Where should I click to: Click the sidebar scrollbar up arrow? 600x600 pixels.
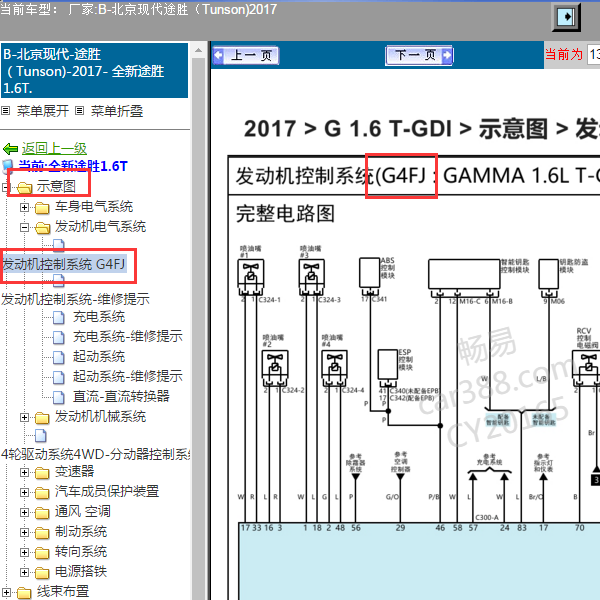[199, 50]
